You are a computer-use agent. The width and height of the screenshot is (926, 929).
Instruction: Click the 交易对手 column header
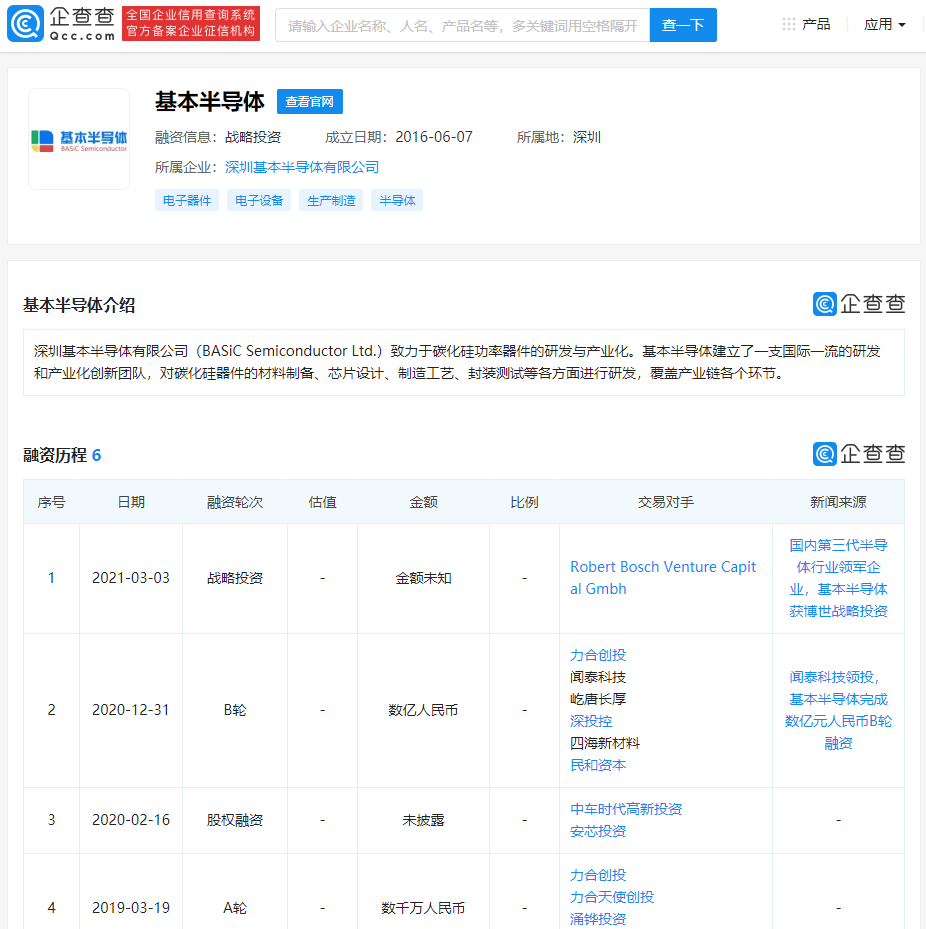(666, 502)
